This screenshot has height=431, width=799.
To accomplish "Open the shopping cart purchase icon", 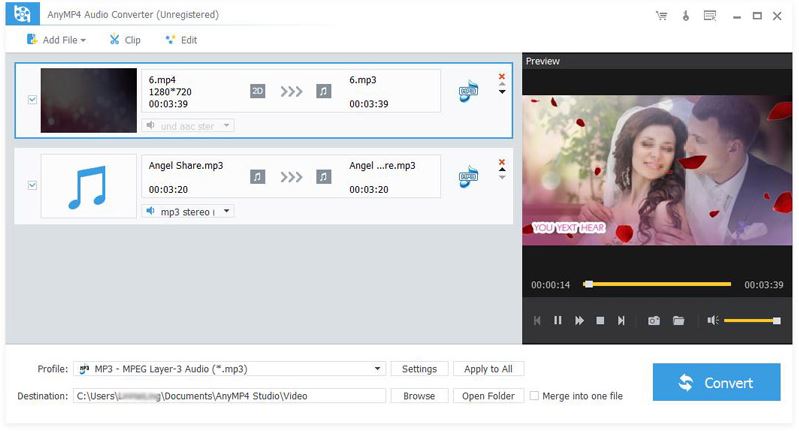I will (x=661, y=16).
